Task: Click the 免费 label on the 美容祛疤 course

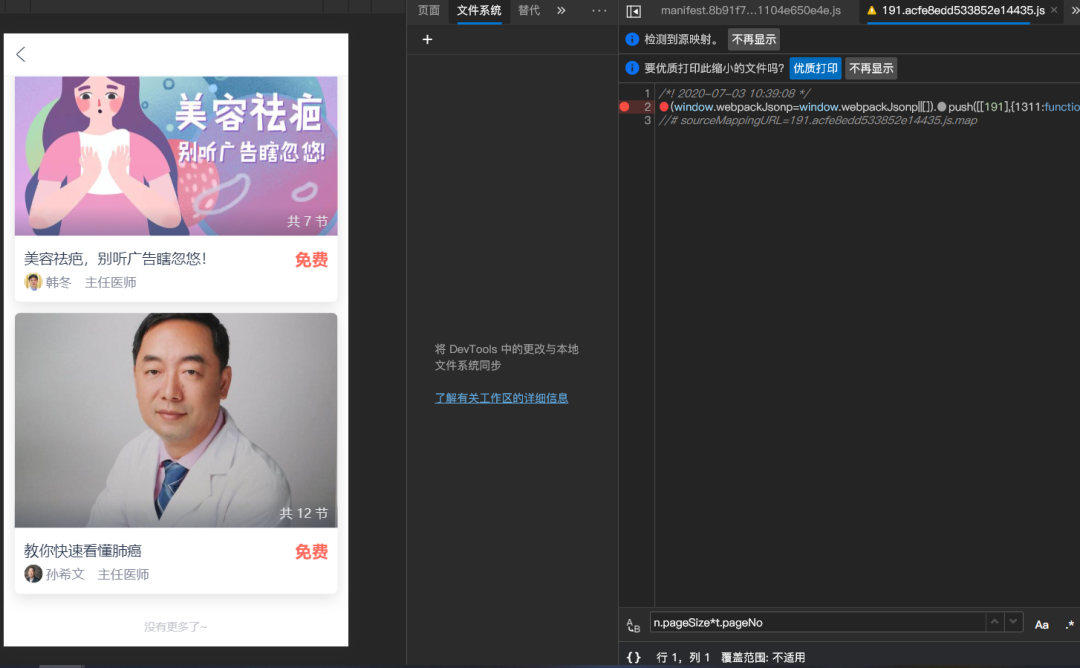Action: 311,260
